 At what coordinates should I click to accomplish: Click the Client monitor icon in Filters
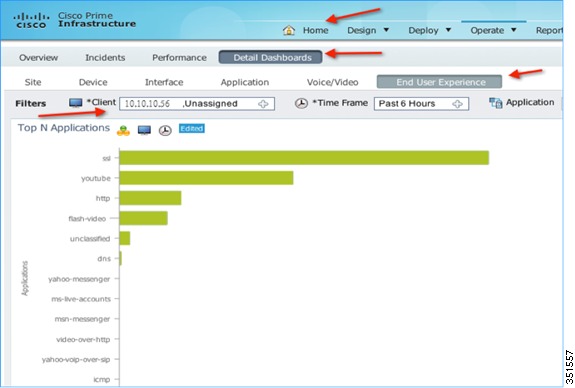pos(76,103)
